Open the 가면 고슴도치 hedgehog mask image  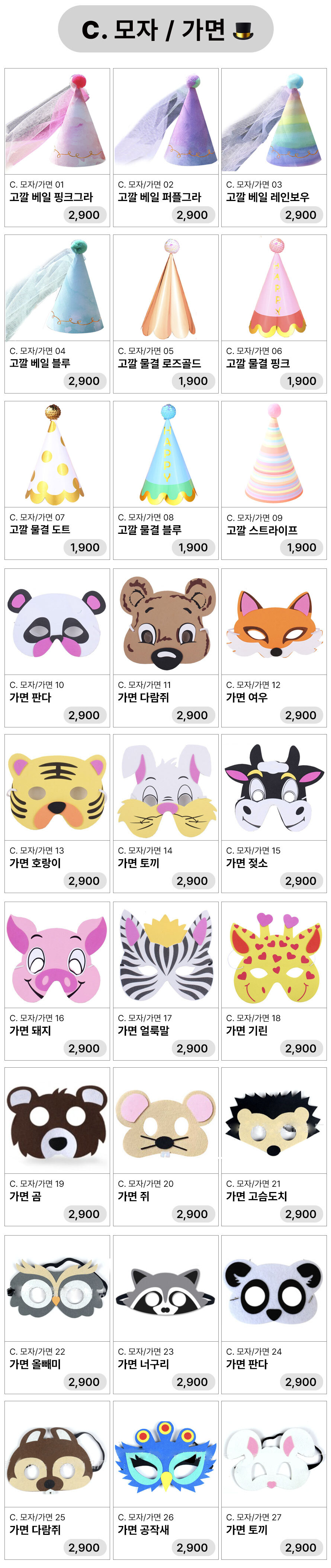274,1121
